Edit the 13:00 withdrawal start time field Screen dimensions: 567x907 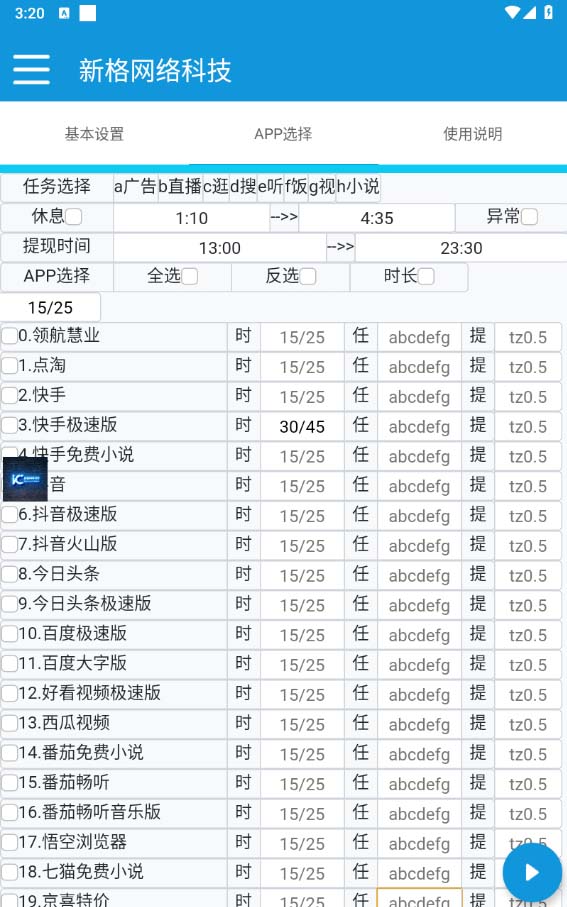220,248
